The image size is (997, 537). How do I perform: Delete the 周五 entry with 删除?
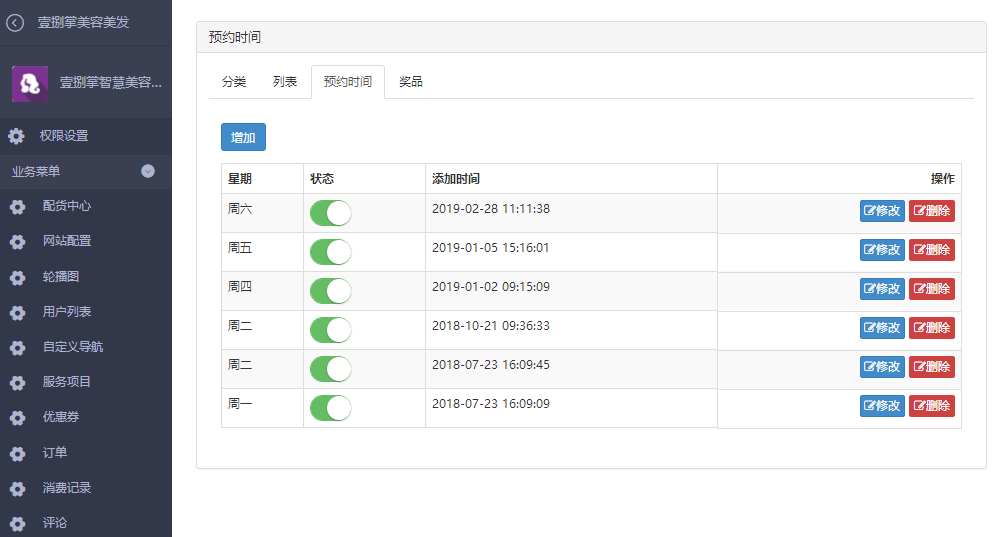pos(932,250)
